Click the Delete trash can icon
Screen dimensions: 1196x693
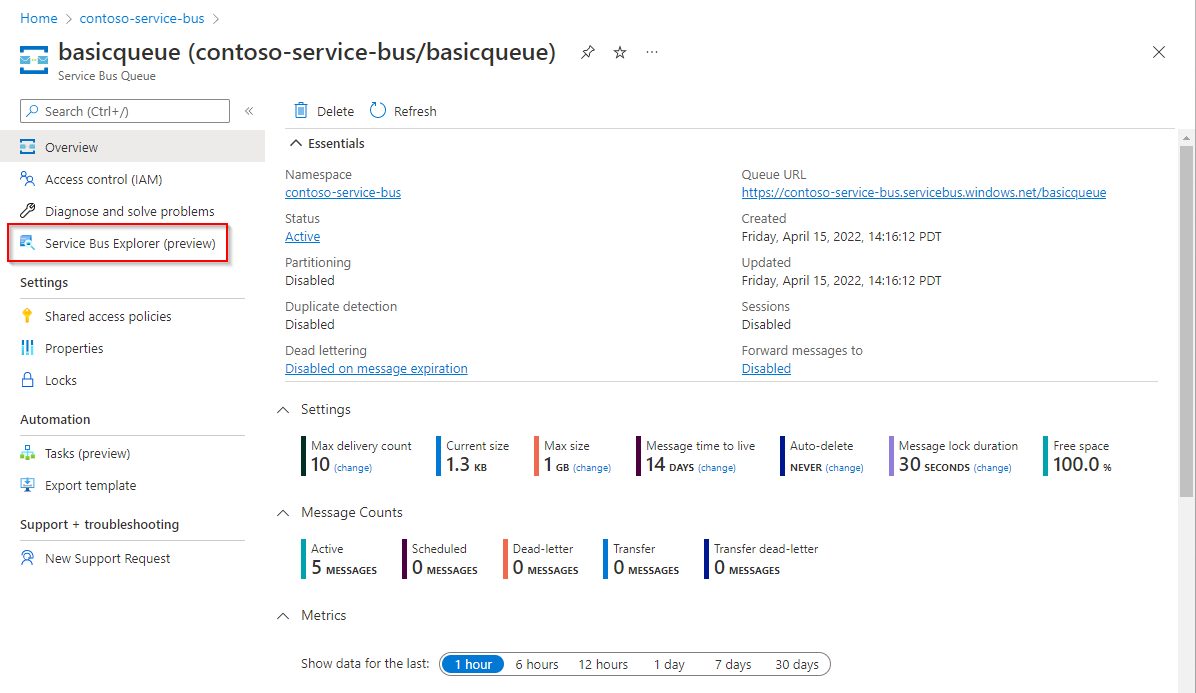[301, 111]
